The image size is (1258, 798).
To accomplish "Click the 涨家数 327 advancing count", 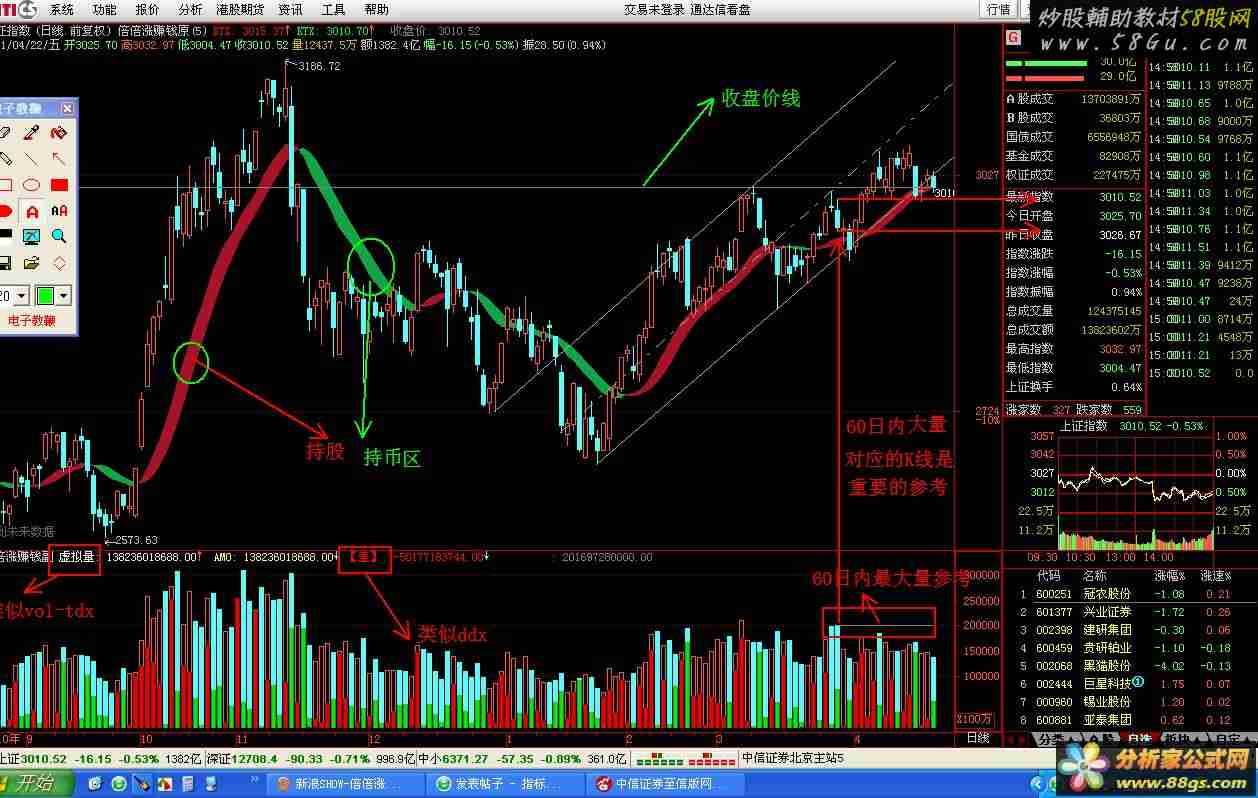I will [x=1037, y=410].
